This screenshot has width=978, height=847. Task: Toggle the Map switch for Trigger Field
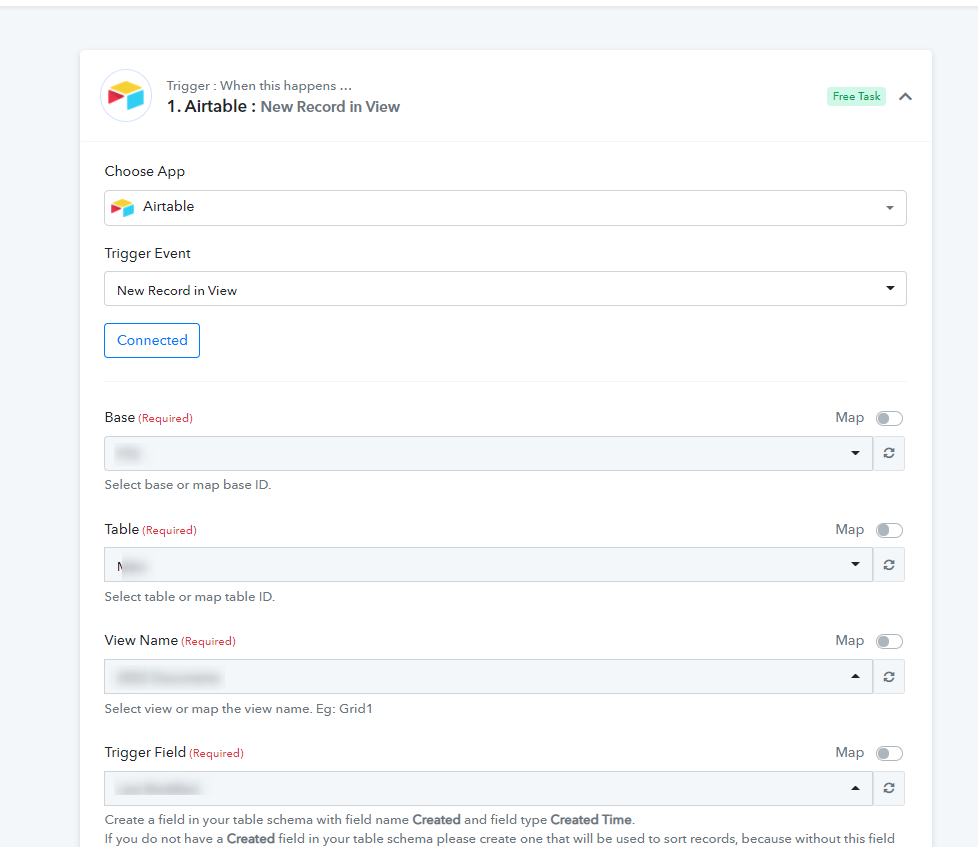[889, 753]
